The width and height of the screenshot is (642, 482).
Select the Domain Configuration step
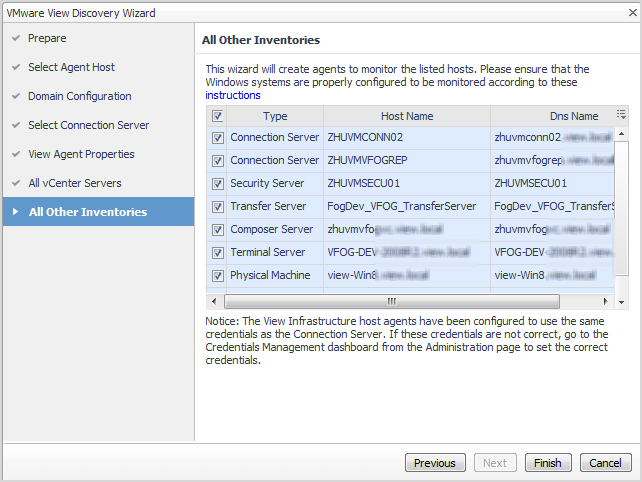point(80,96)
